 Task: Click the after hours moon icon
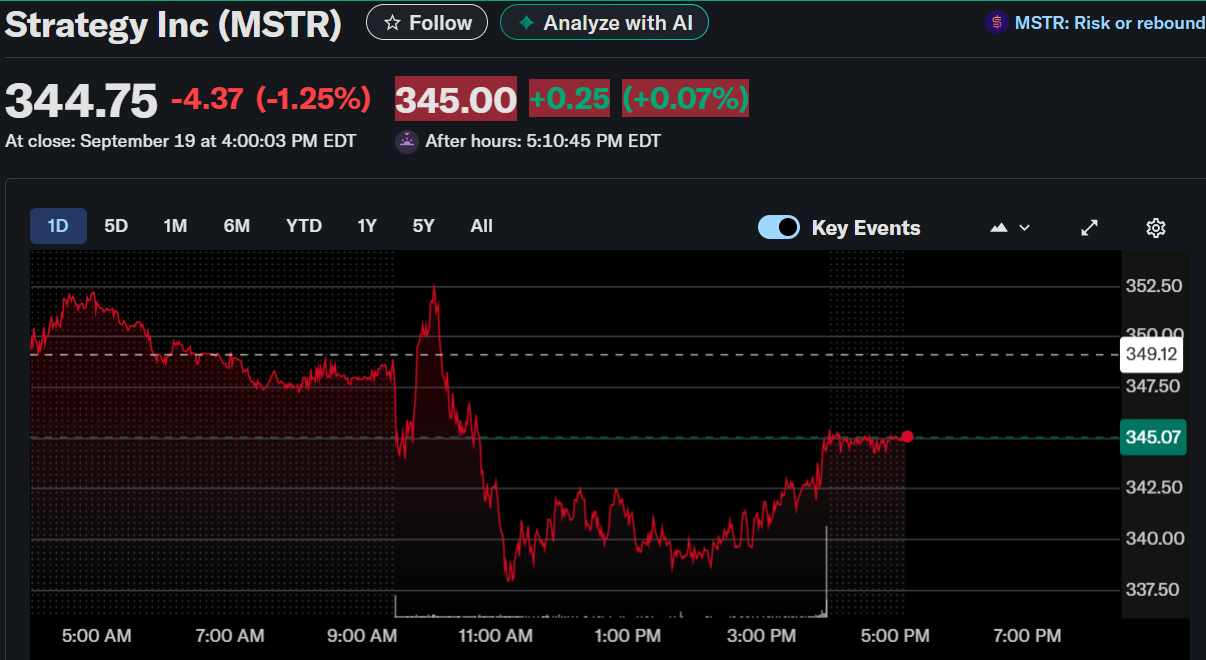pos(406,141)
